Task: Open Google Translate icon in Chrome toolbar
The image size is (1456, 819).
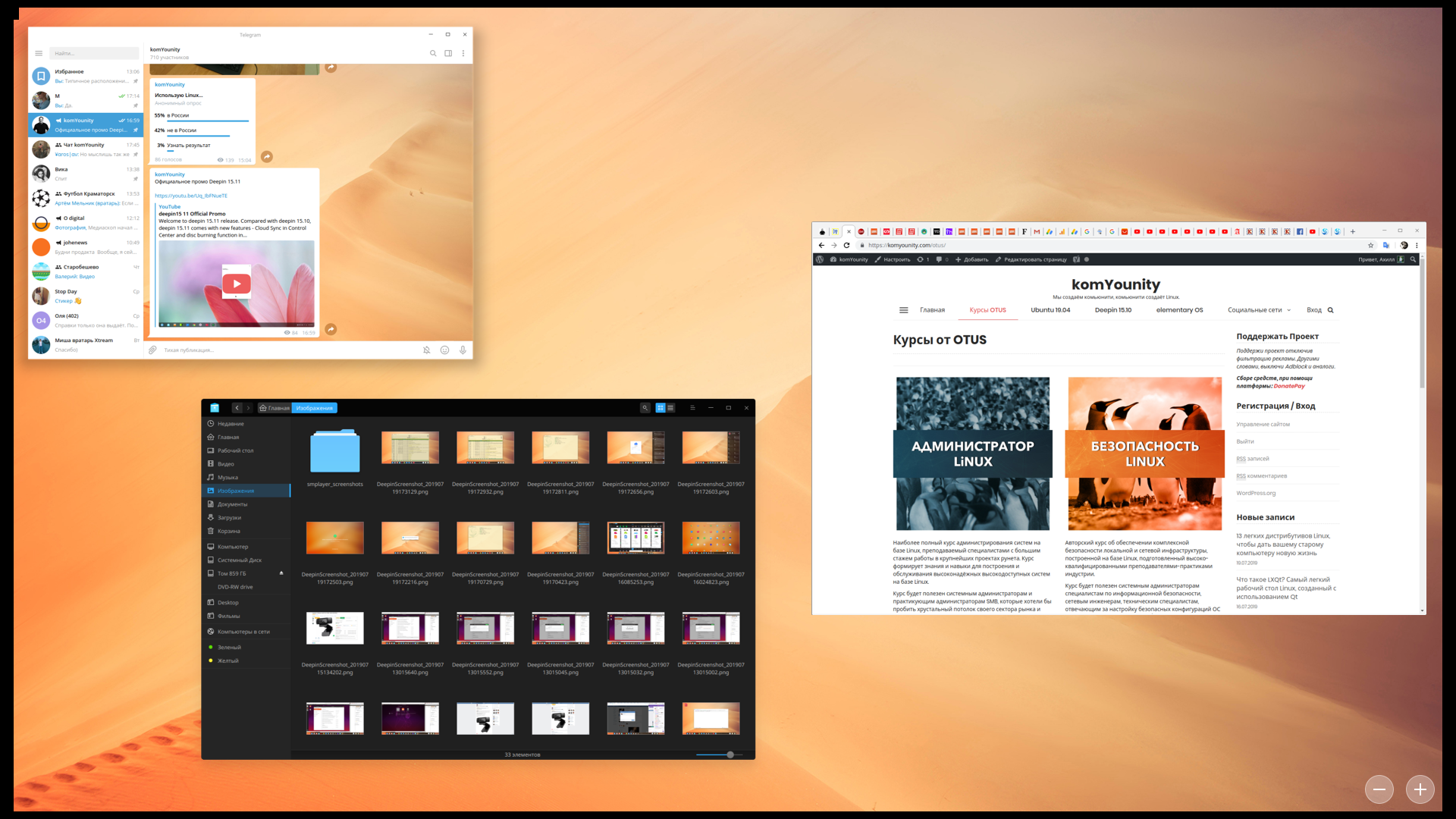Action: pyautogui.click(x=1386, y=245)
